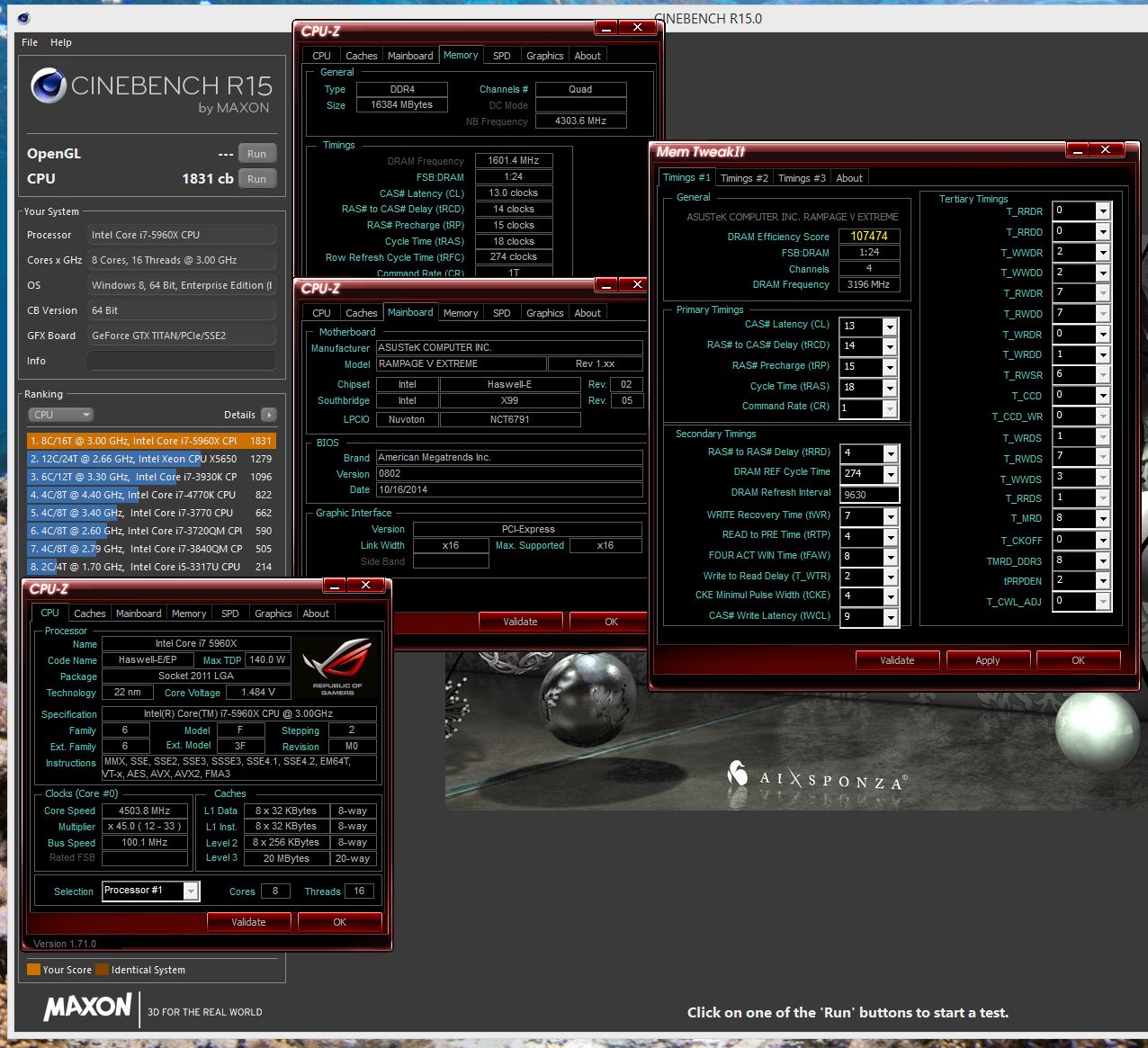Open About tab in bottom CPU-Z CPU window
Screen dimensions: 1148x1048
(316, 614)
